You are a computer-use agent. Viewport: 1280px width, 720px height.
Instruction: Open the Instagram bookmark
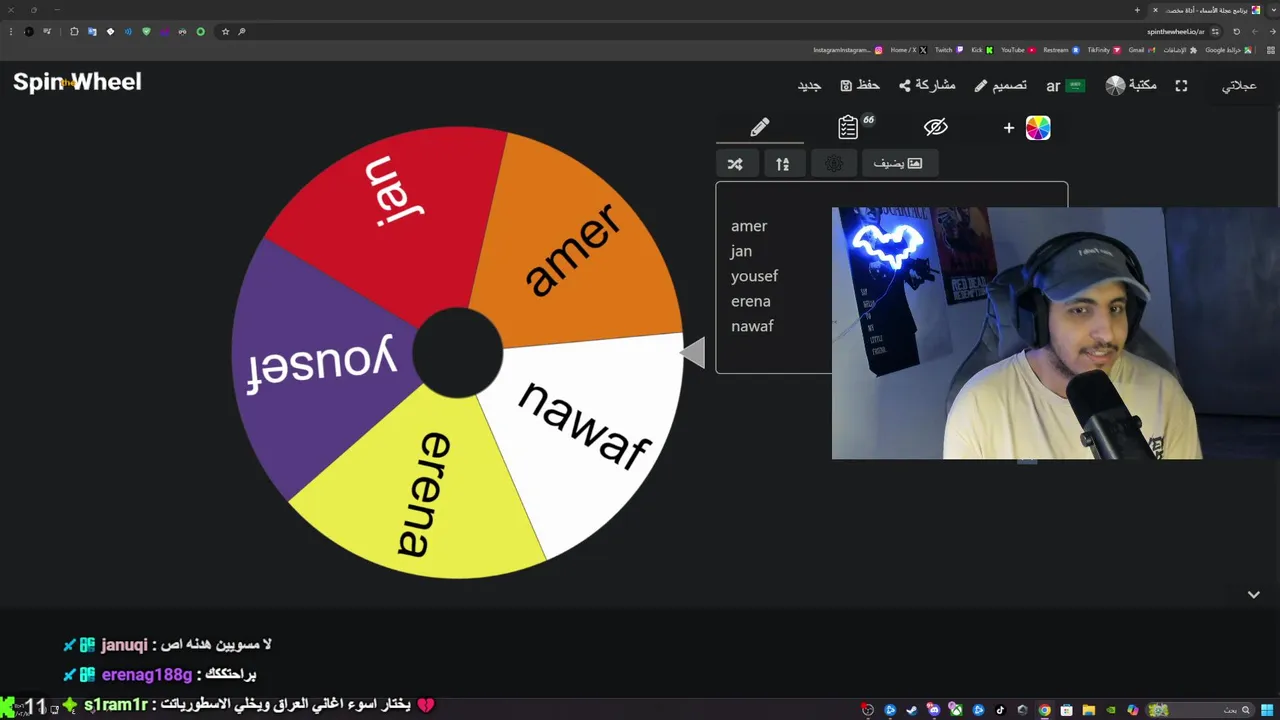(x=848, y=50)
